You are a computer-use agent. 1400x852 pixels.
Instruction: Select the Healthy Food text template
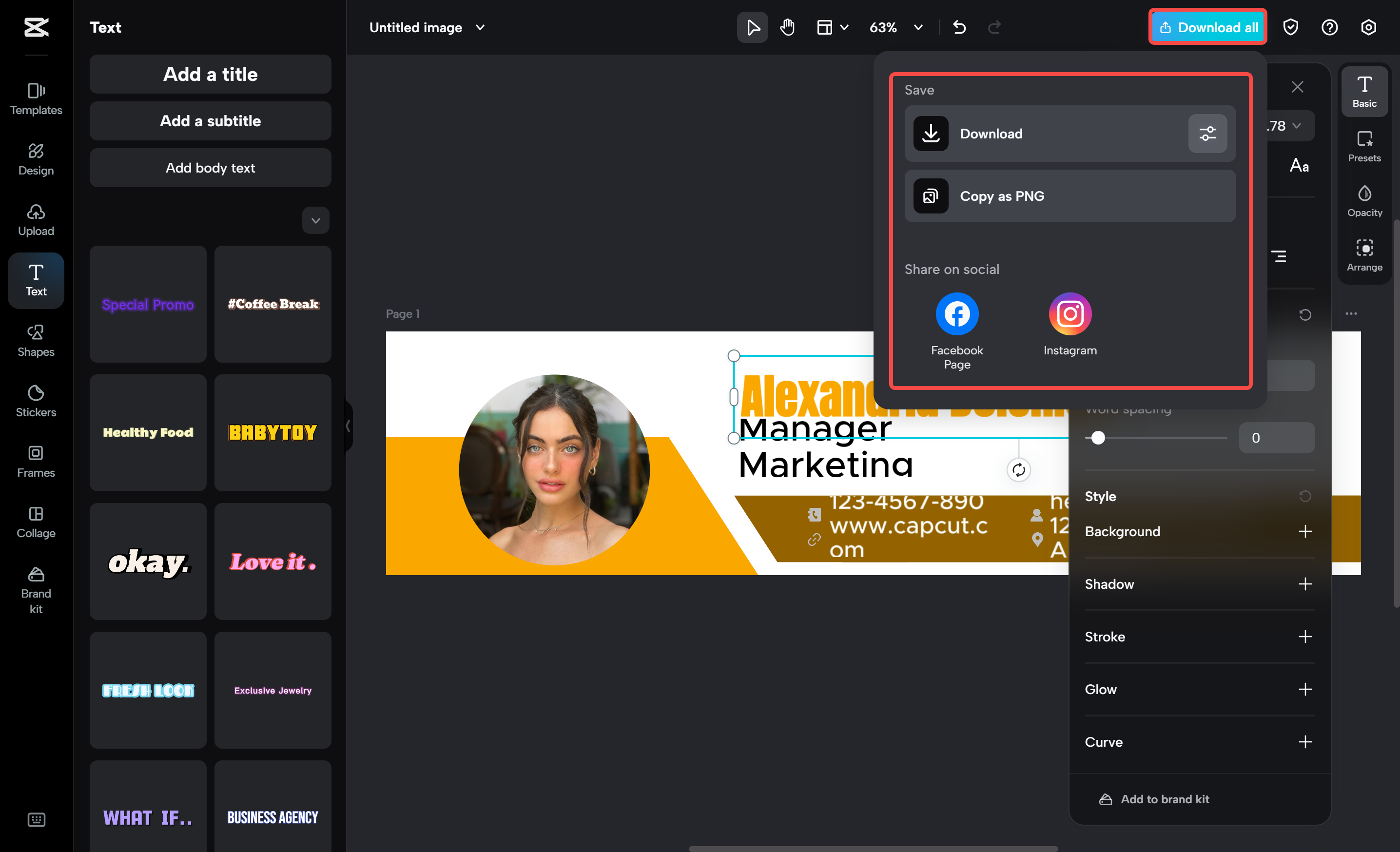[x=148, y=432]
